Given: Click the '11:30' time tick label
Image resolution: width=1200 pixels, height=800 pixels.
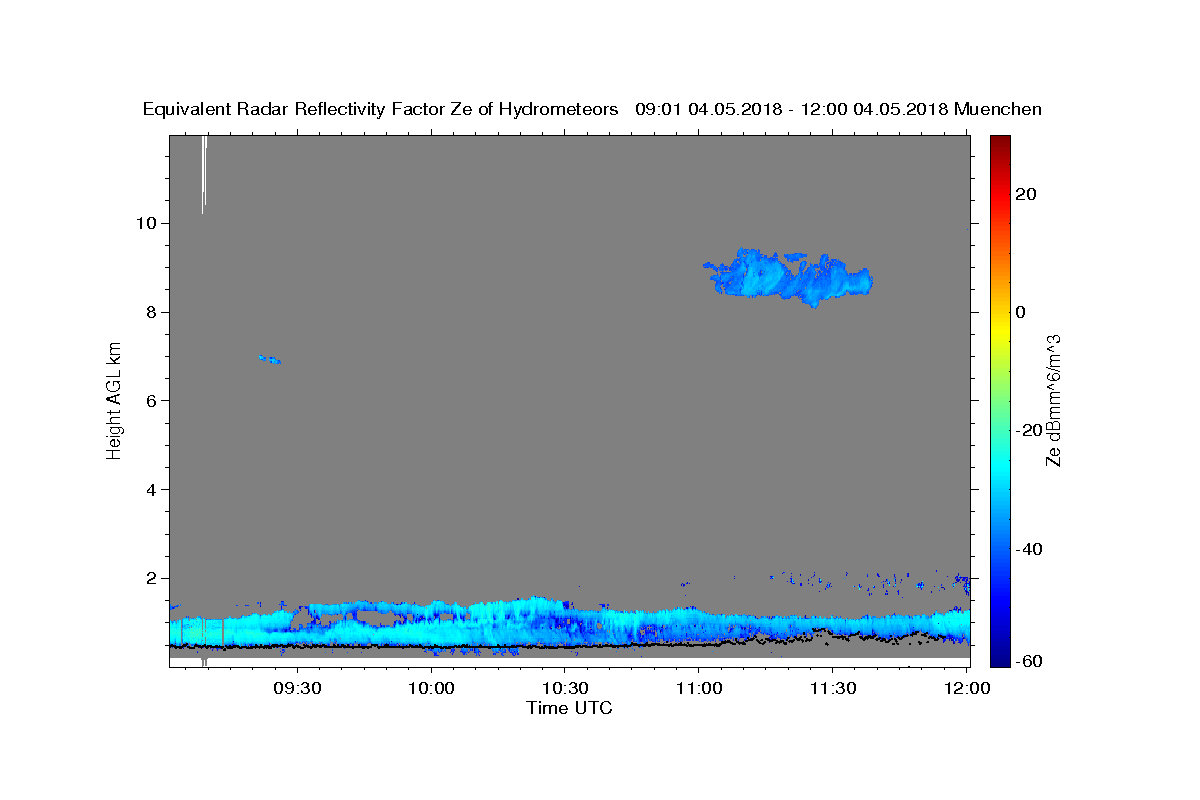Looking at the screenshot, I should 832,689.
